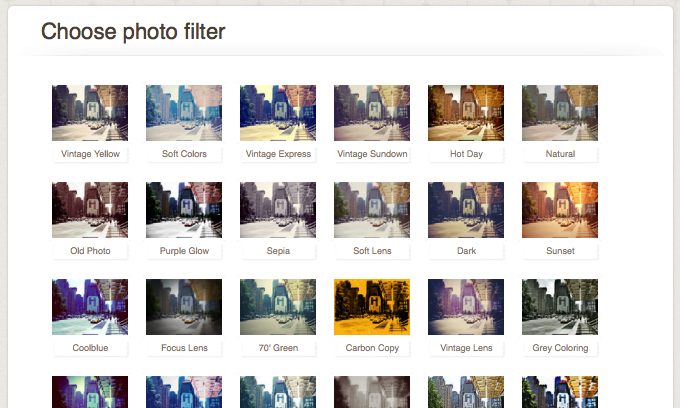Click the Choose photo filter heading

coord(133,32)
